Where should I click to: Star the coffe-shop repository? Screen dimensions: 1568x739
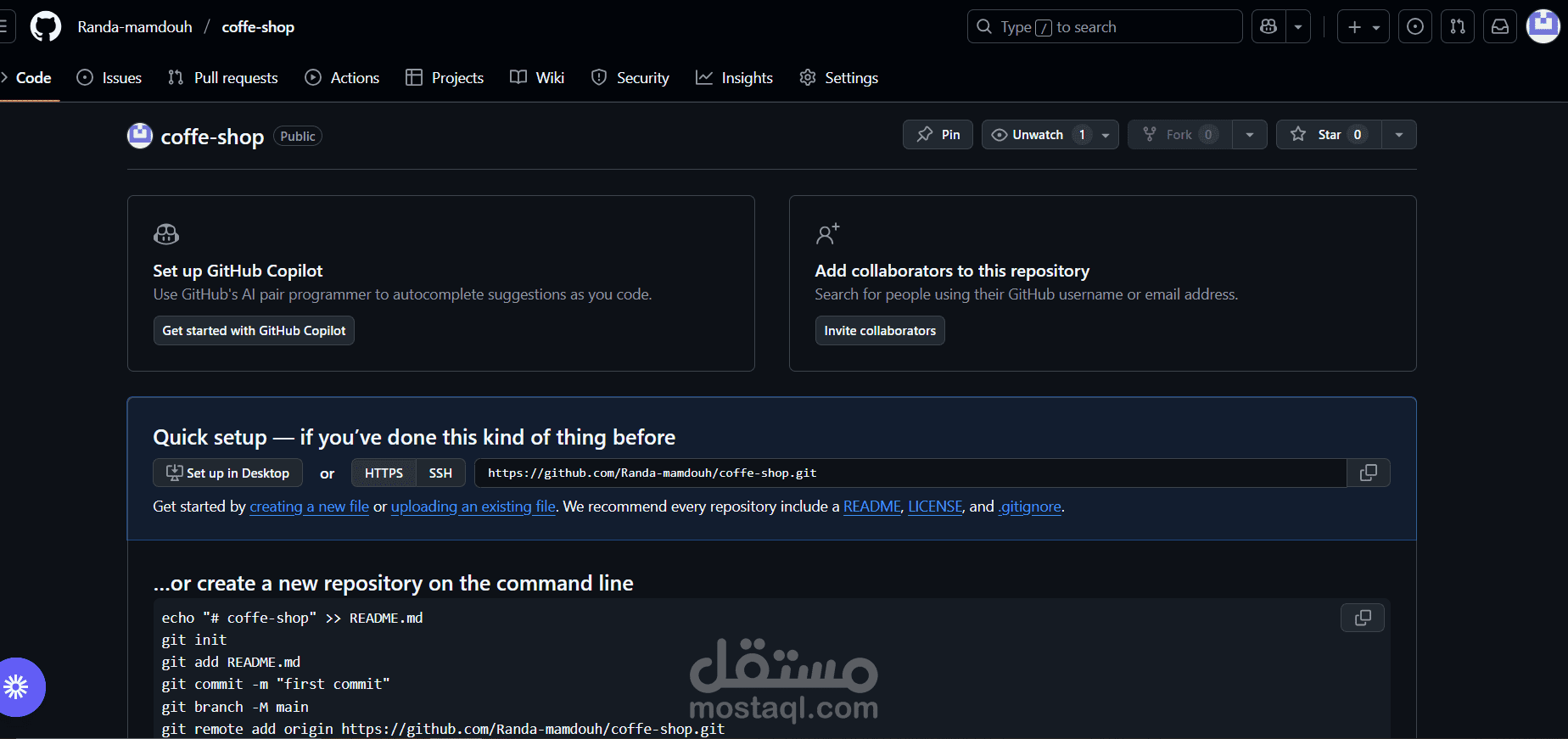tap(1329, 135)
